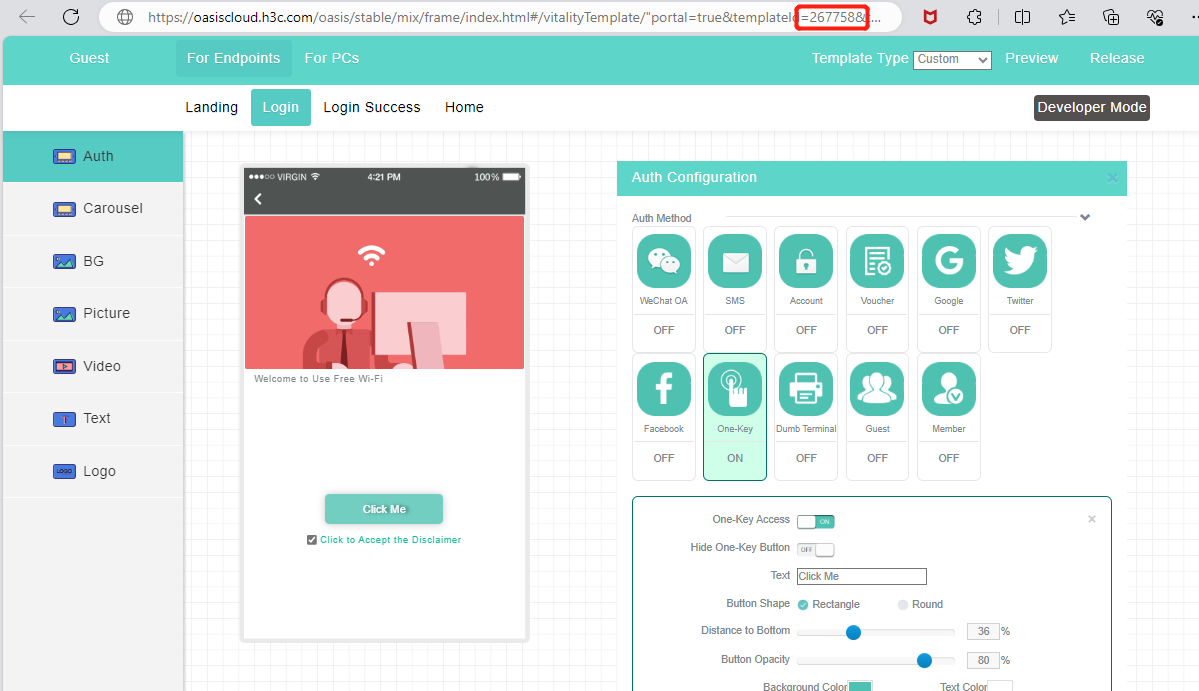Collapse the Auth Method section chevron
The width and height of the screenshot is (1199, 691).
click(x=1084, y=218)
